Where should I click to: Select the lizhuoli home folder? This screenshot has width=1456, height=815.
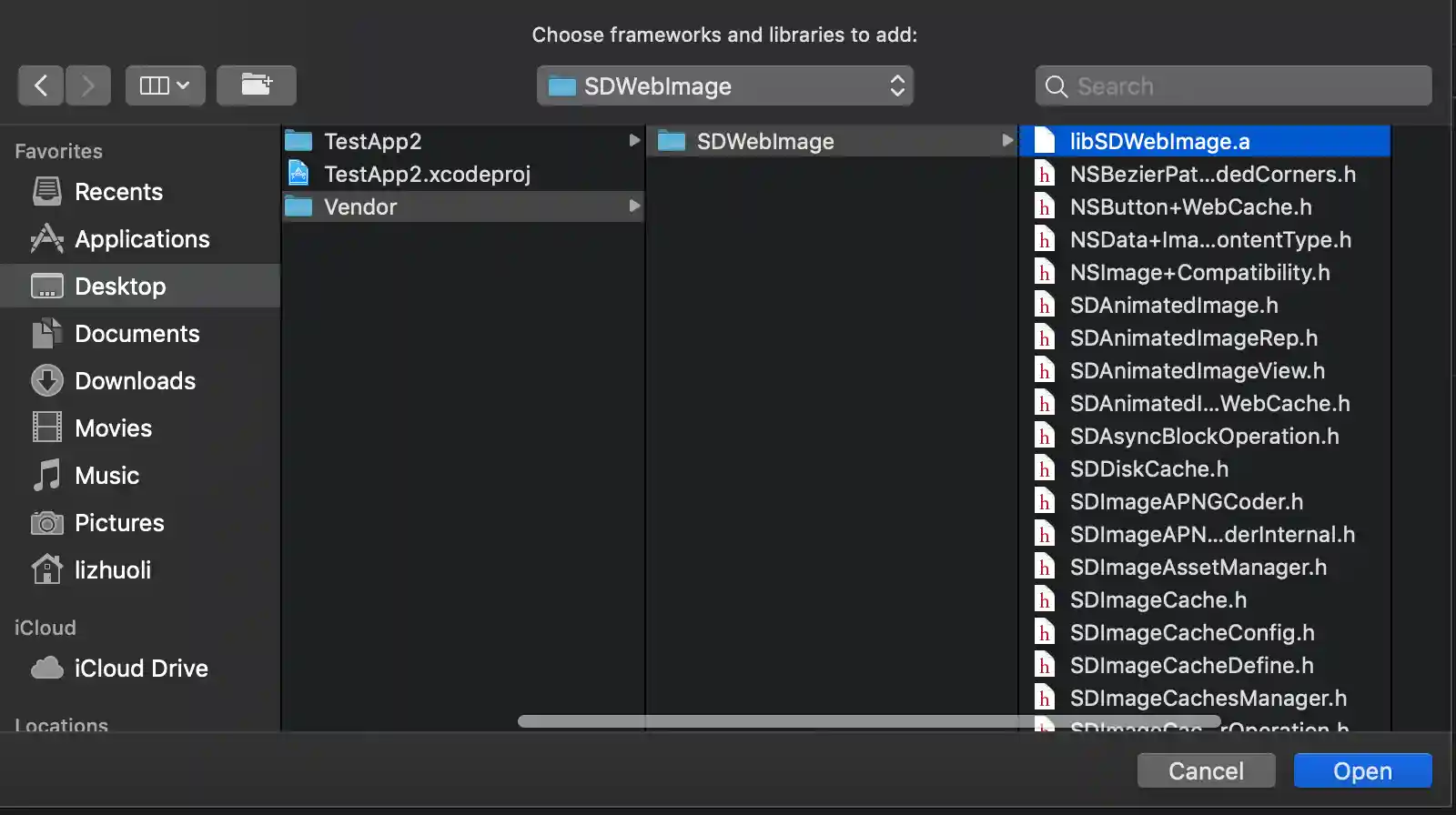point(113,570)
